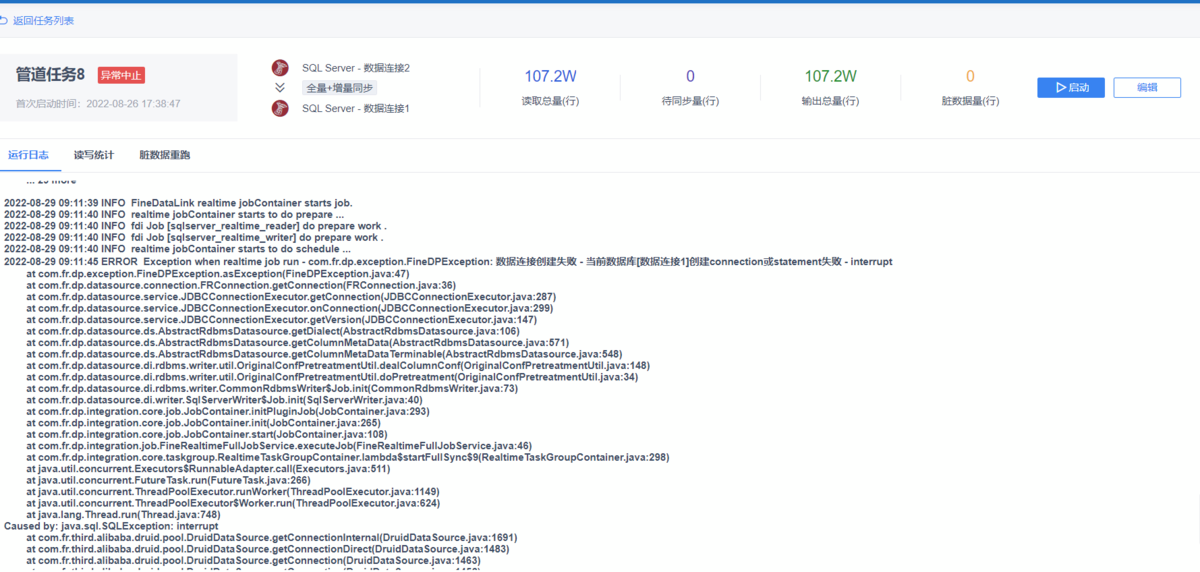Click log line 'realtime jobContainer starts to do schedule'

tap(178, 249)
